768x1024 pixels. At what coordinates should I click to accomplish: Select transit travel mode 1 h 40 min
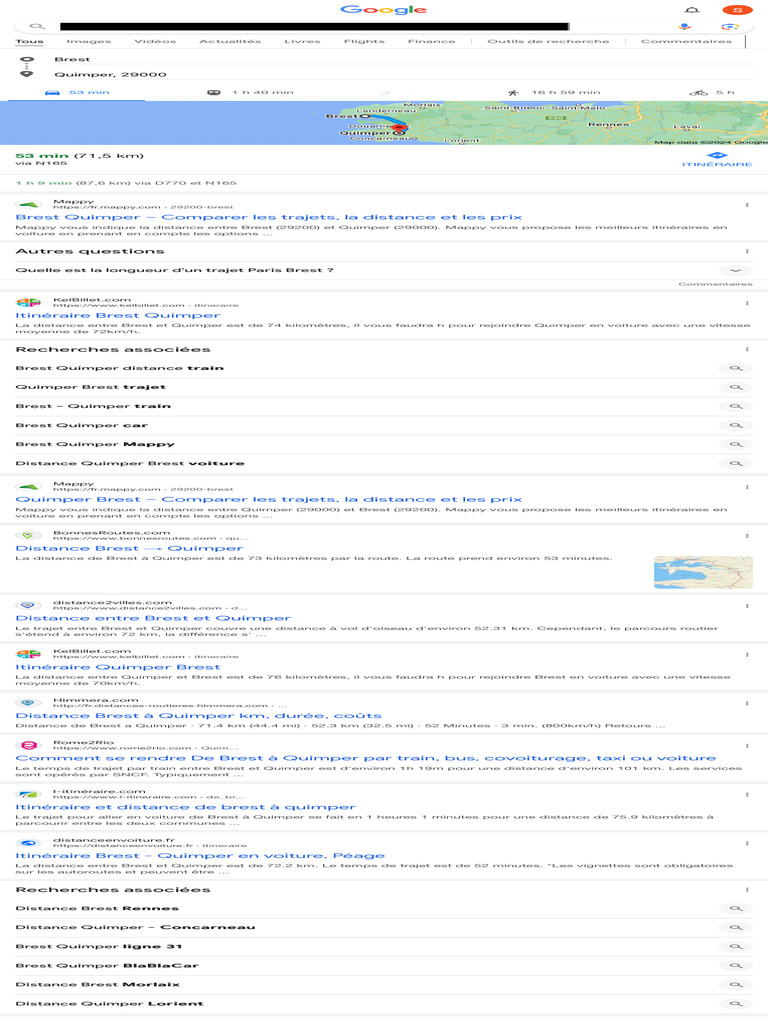pyautogui.click(x=250, y=93)
